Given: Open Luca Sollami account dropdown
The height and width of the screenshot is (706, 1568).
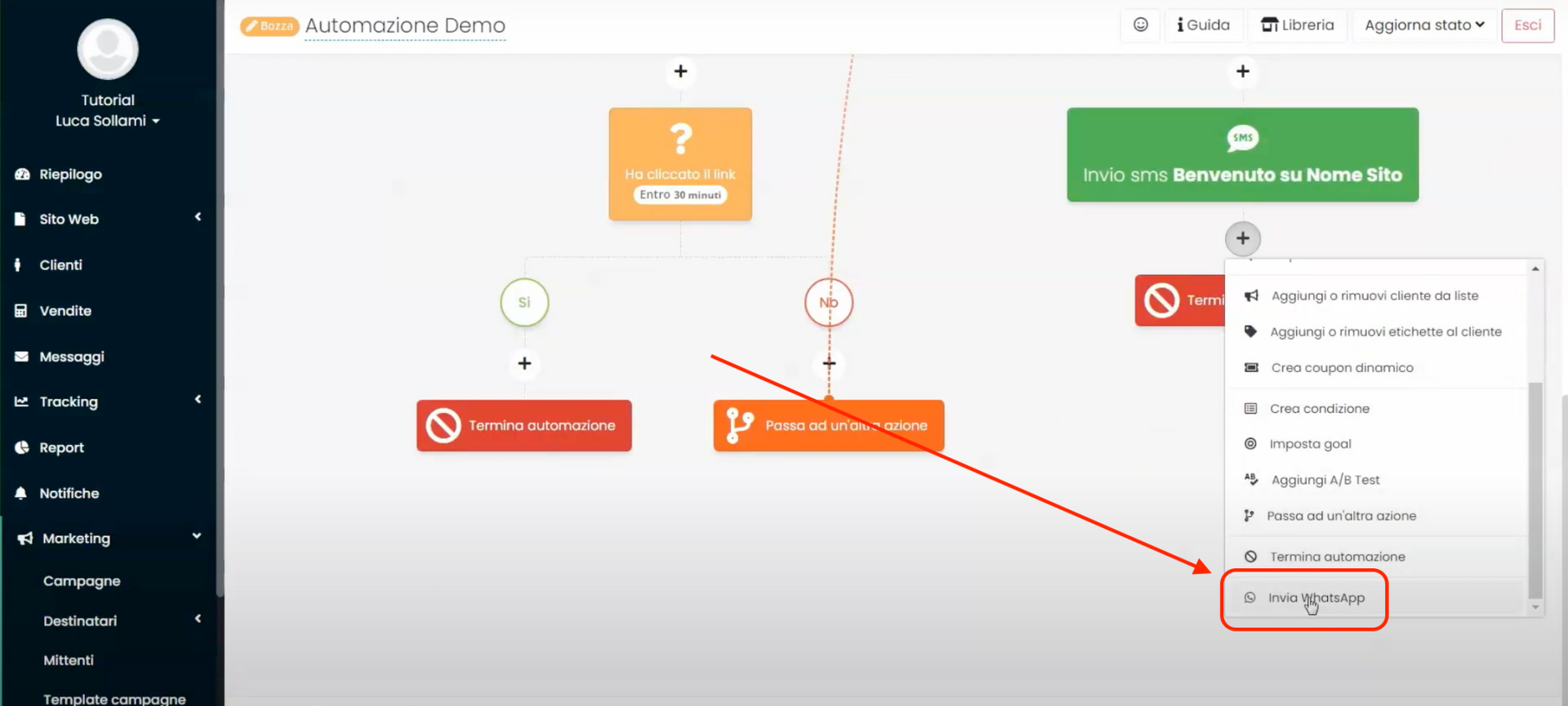Looking at the screenshot, I should coord(108,121).
